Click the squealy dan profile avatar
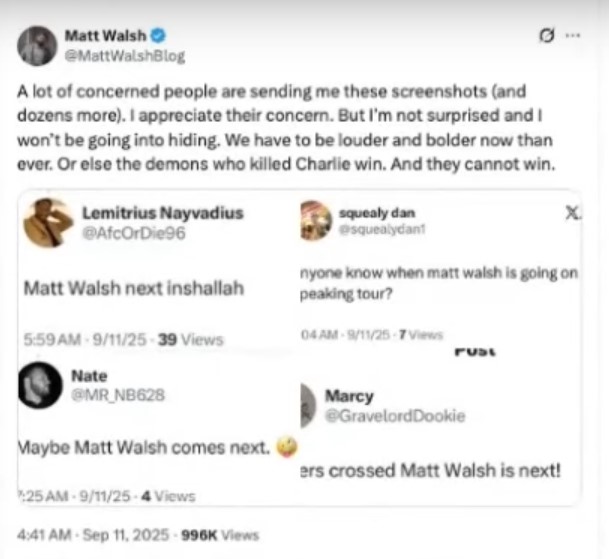 click(x=316, y=221)
